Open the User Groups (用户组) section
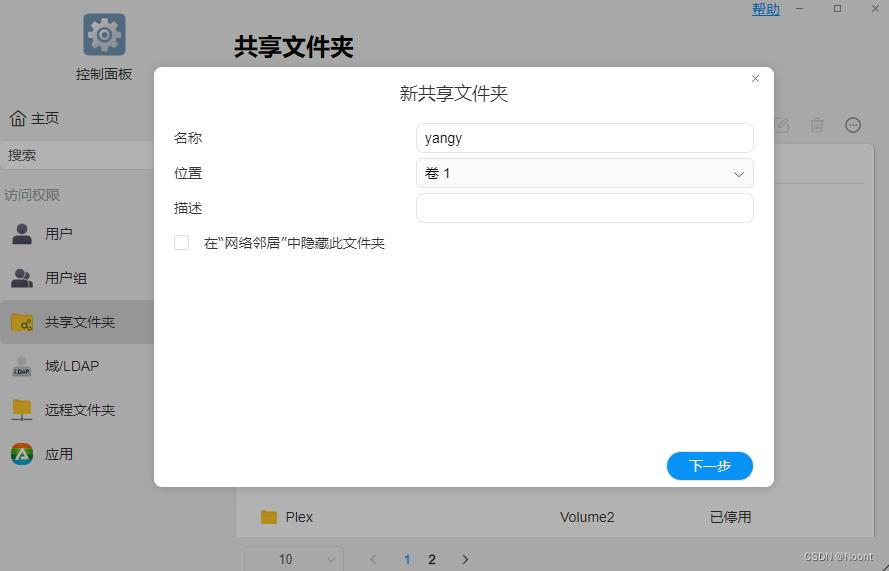 pyautogui.click(x=77, y=278)
